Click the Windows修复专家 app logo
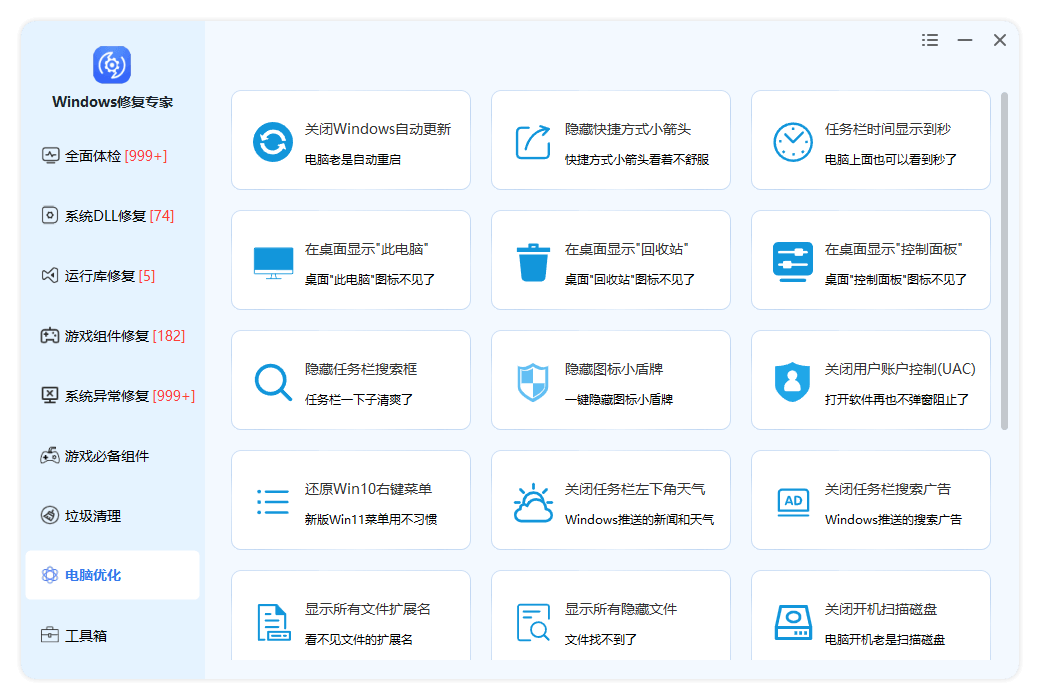Image resolution: width=1040 pixels, height=700 pixels. pyautogui.click(x=111, y=64)
